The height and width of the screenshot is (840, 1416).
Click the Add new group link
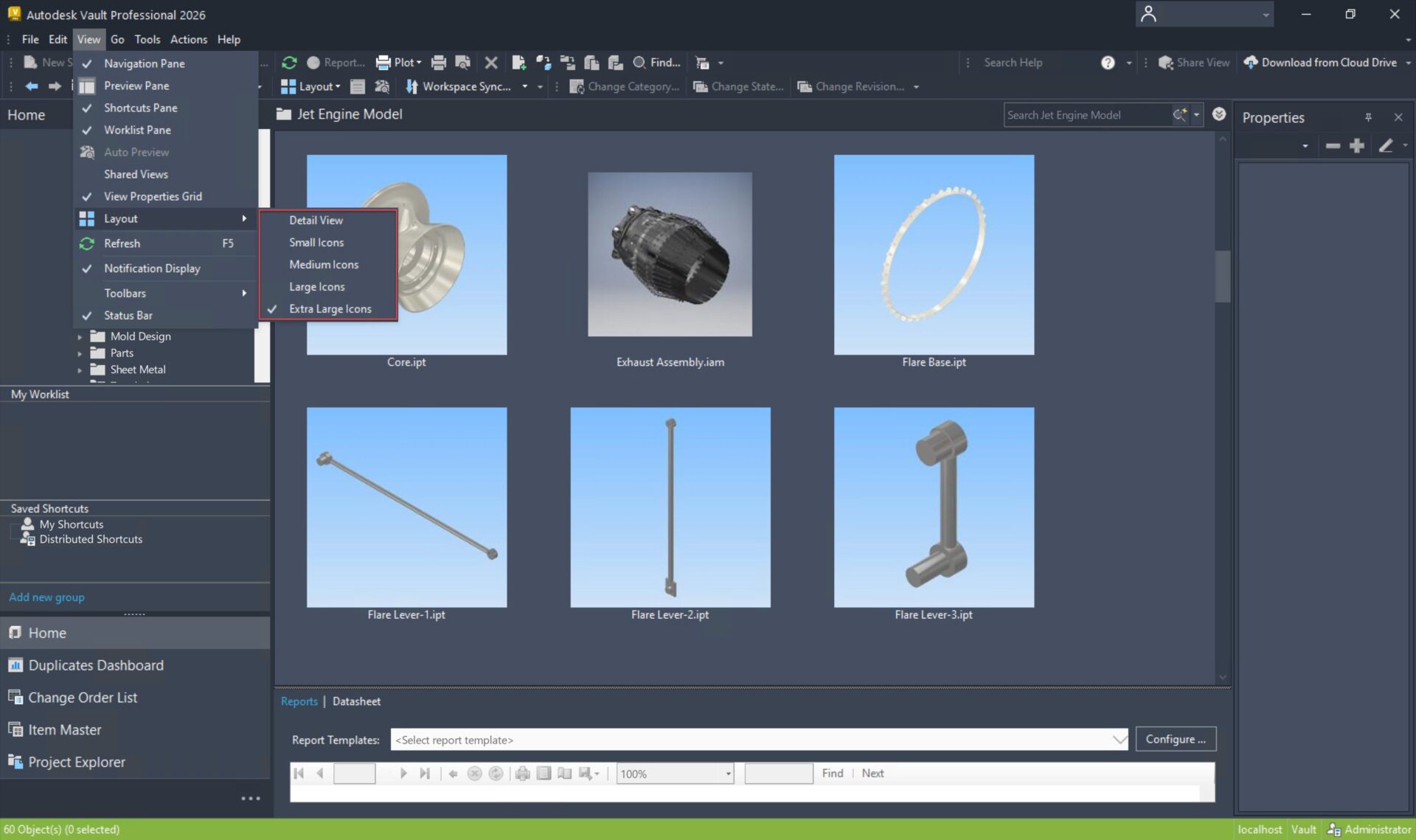[x=46, y=597]
